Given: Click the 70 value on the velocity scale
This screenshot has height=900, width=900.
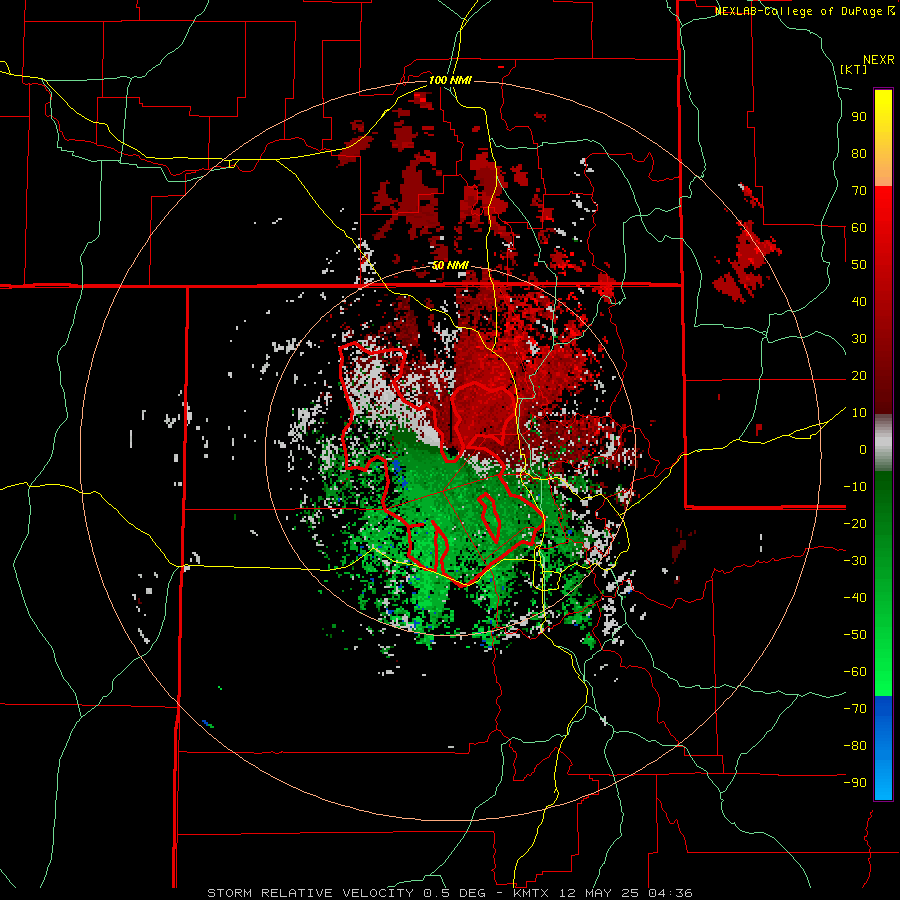Looking at the screenshot, I should pos(859,191).
